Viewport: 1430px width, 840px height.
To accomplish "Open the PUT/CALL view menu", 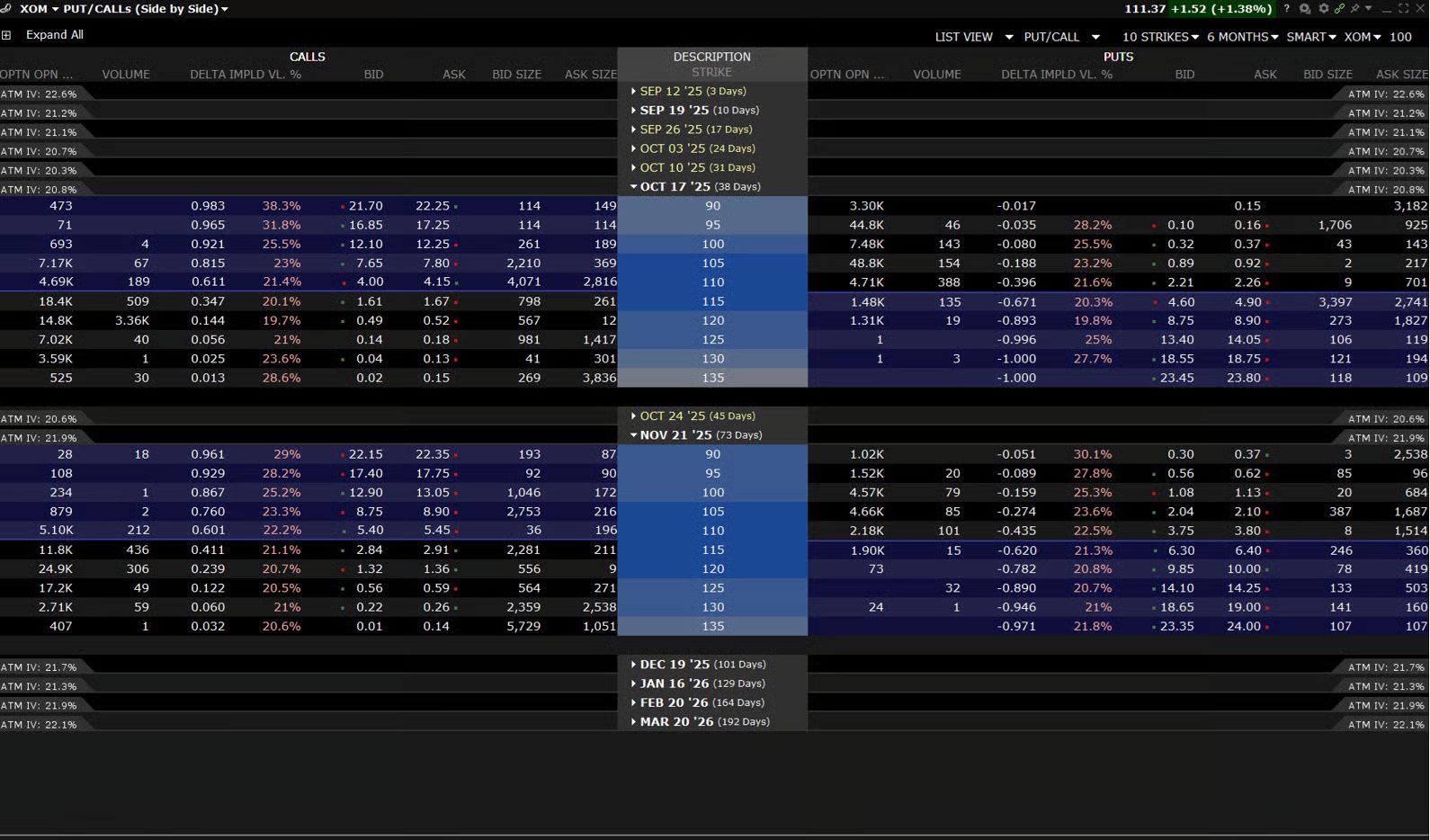I will coord(1061,37).
